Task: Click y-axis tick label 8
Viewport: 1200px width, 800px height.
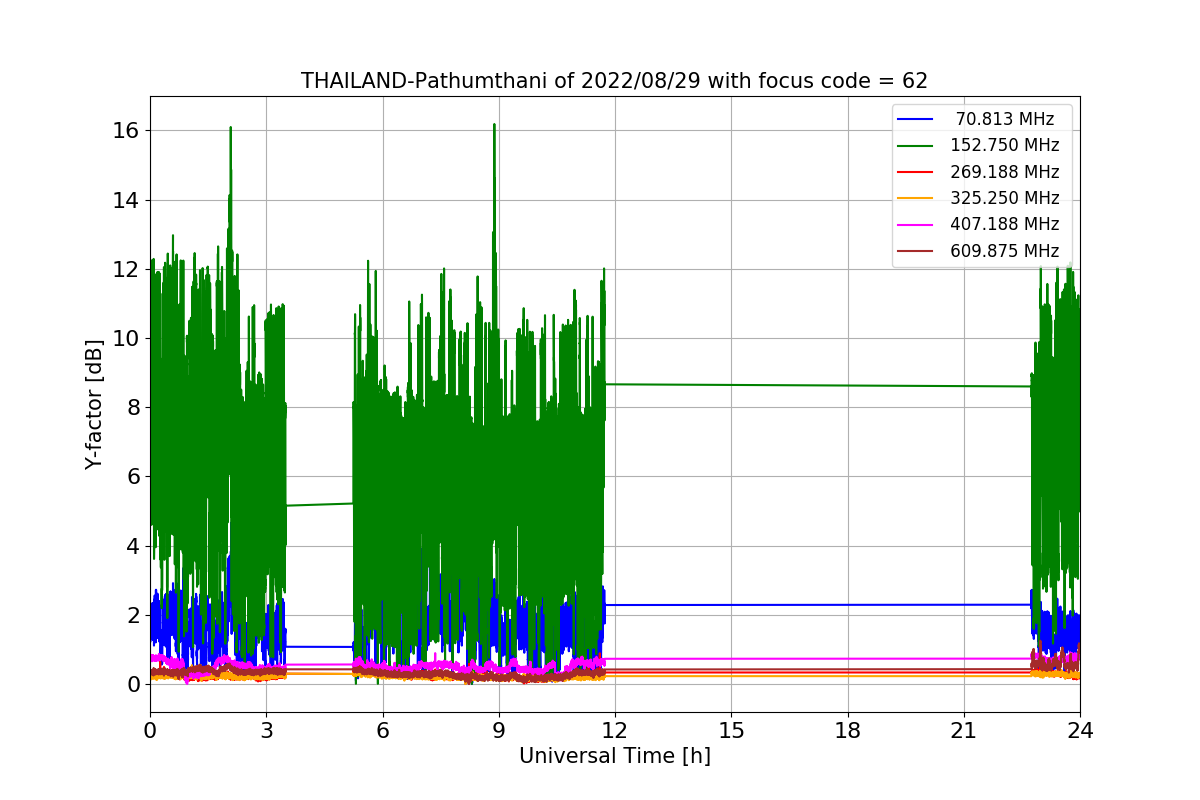Action: tap(131, 407)
